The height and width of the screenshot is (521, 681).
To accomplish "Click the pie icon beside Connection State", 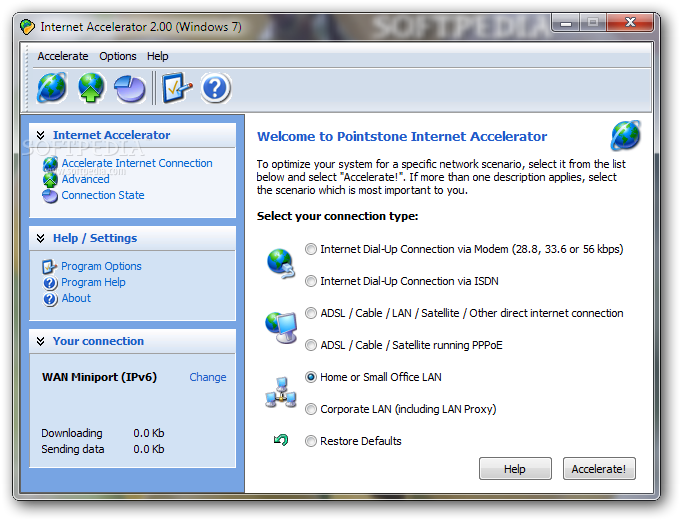I will coord(50,196).
